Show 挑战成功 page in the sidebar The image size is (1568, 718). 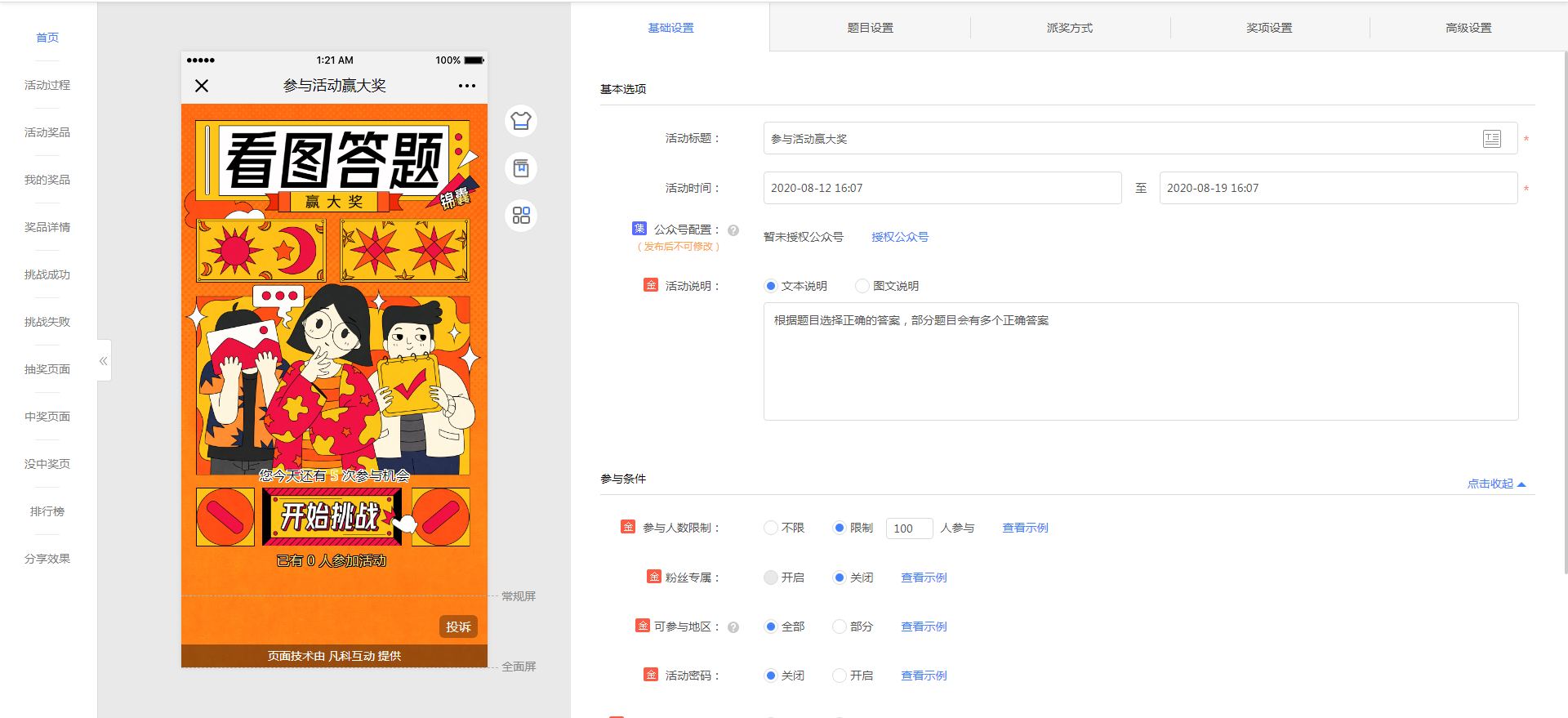[47, 274]
